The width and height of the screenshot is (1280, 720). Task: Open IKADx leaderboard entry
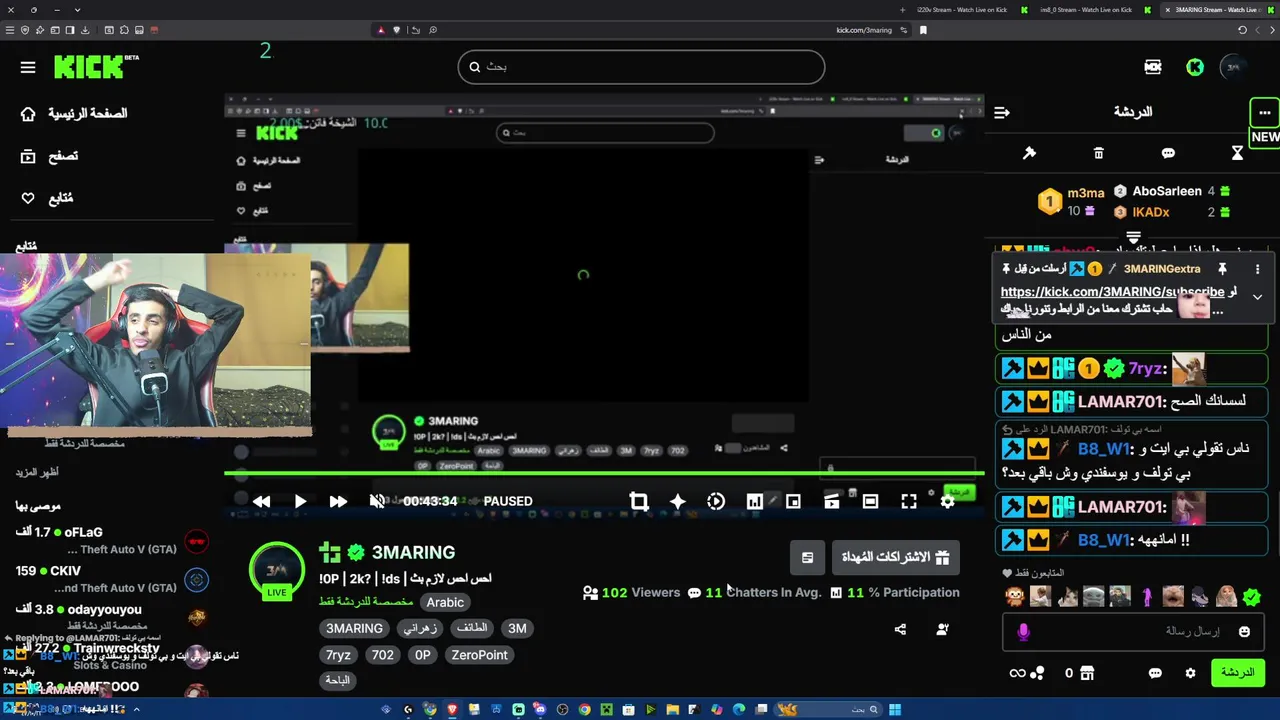(x=1172, y=212)
